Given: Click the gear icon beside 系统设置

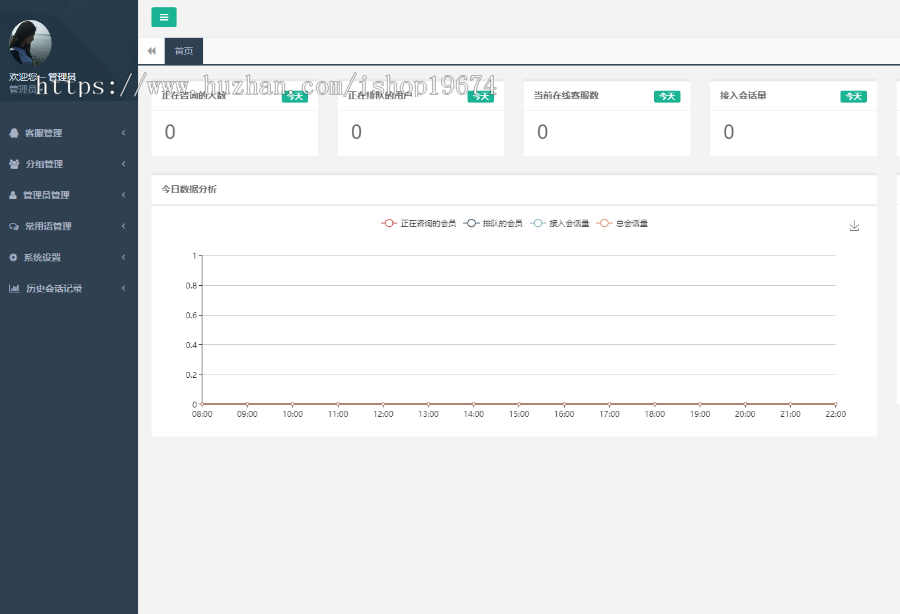Looking at the screenshot, I should coord(14,257).
